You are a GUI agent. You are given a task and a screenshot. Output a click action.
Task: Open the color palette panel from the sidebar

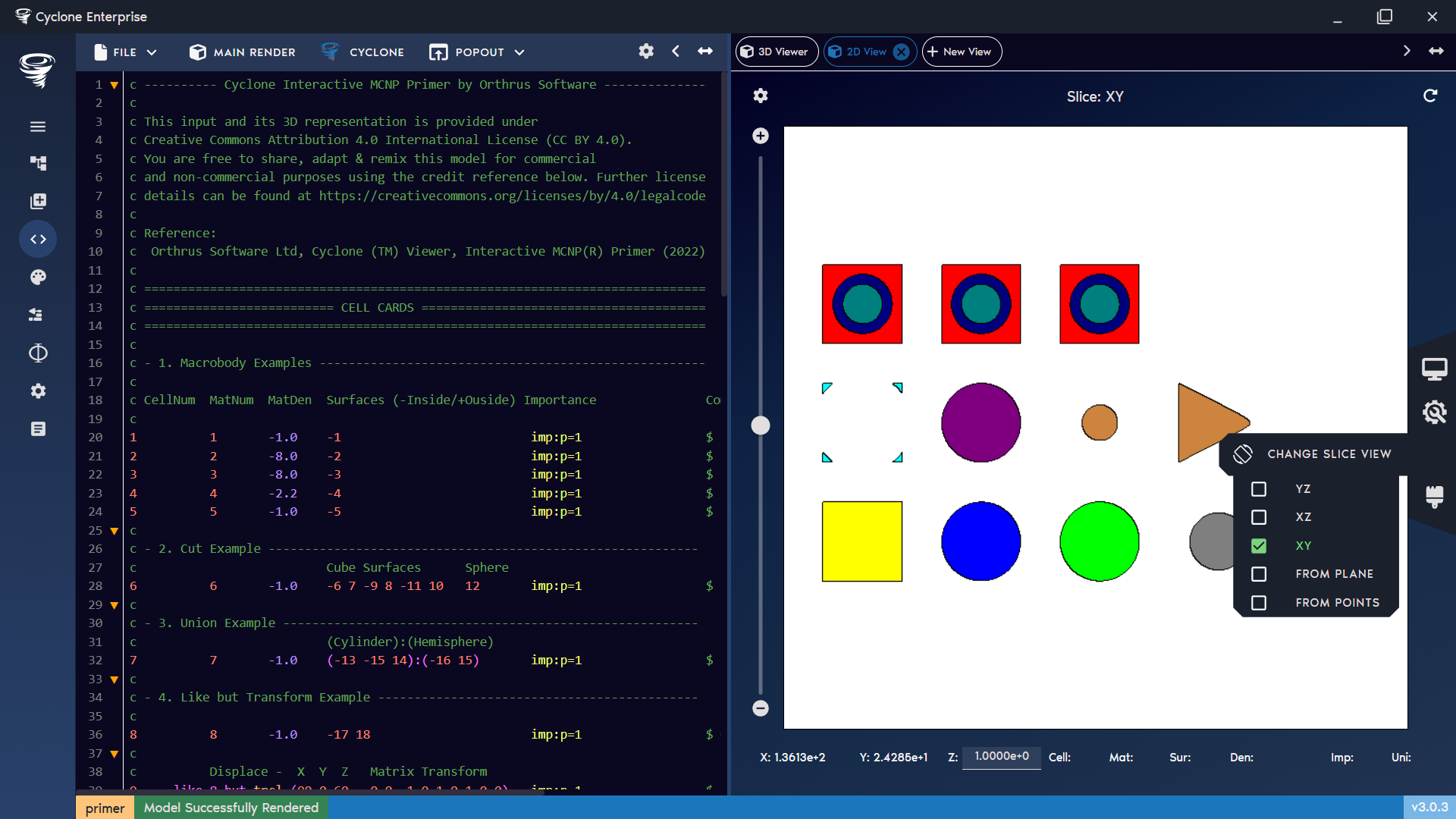(38, 277)
